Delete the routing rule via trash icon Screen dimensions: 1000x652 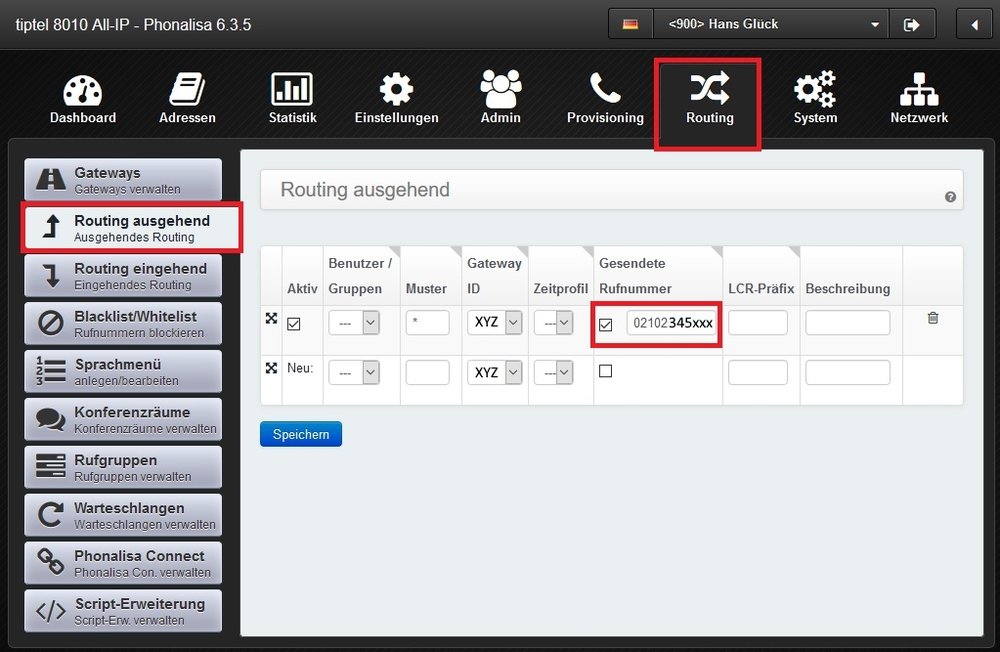click(933, 318)
